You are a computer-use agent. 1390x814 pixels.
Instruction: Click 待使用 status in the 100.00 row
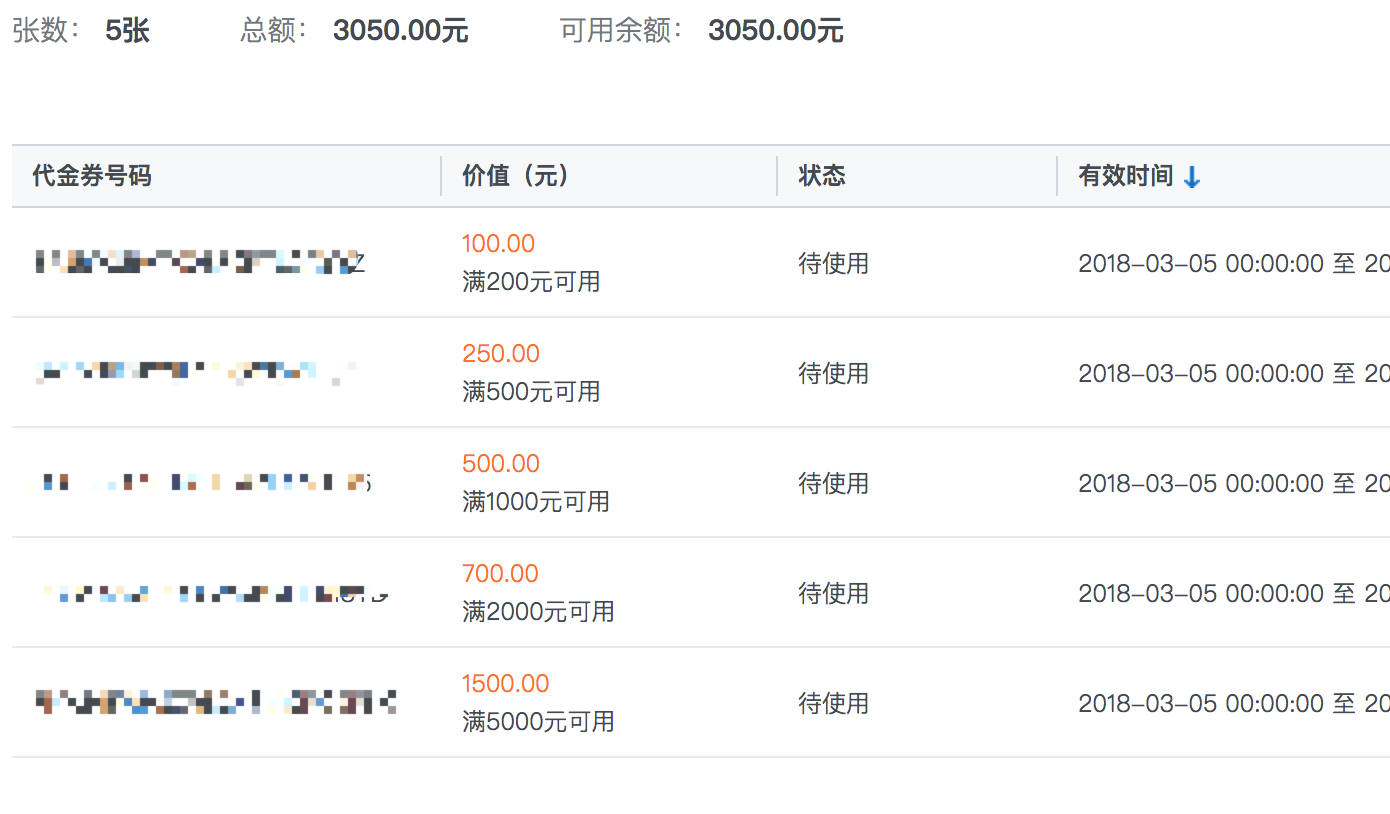(833, 264)
